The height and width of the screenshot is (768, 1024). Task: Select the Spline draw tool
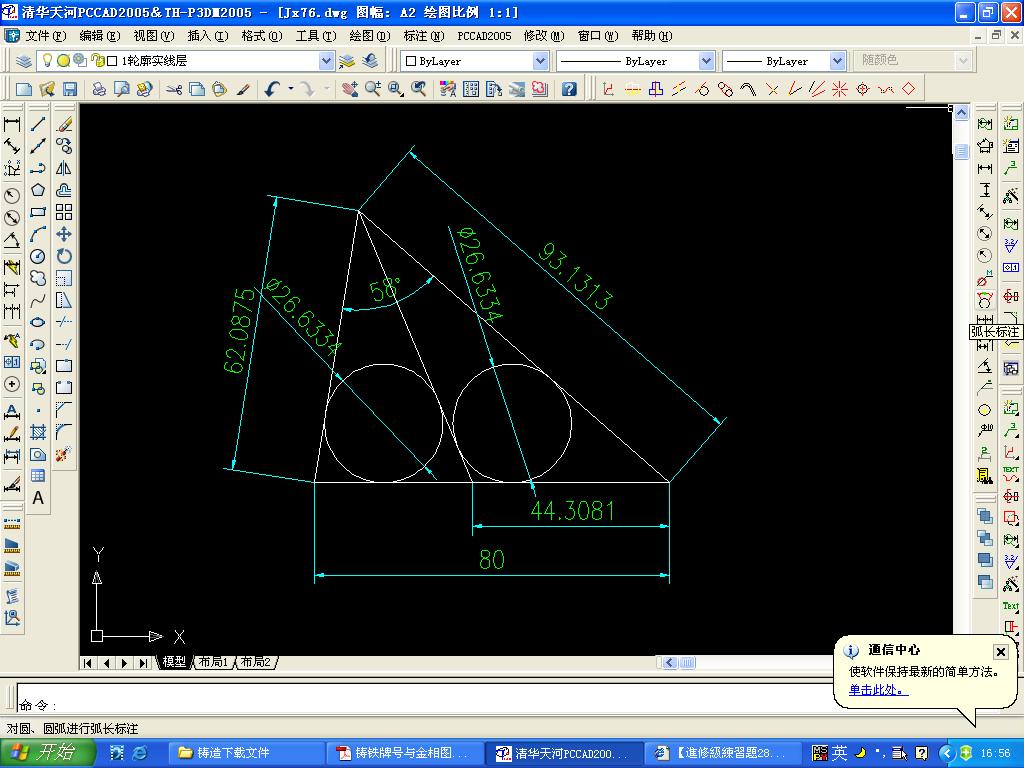(38, 300)
